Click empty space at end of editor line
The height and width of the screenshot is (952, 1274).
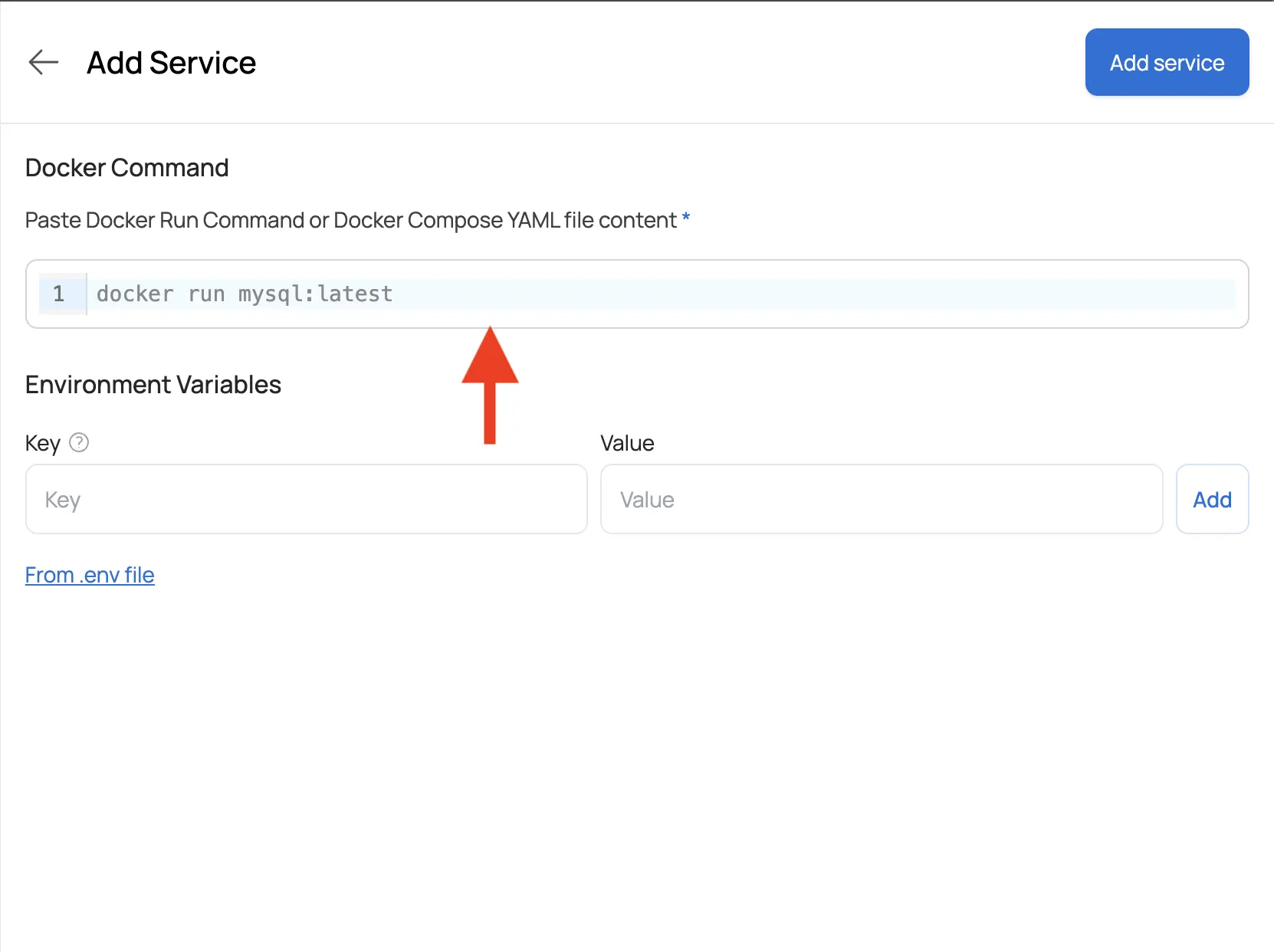click(843, 294)
